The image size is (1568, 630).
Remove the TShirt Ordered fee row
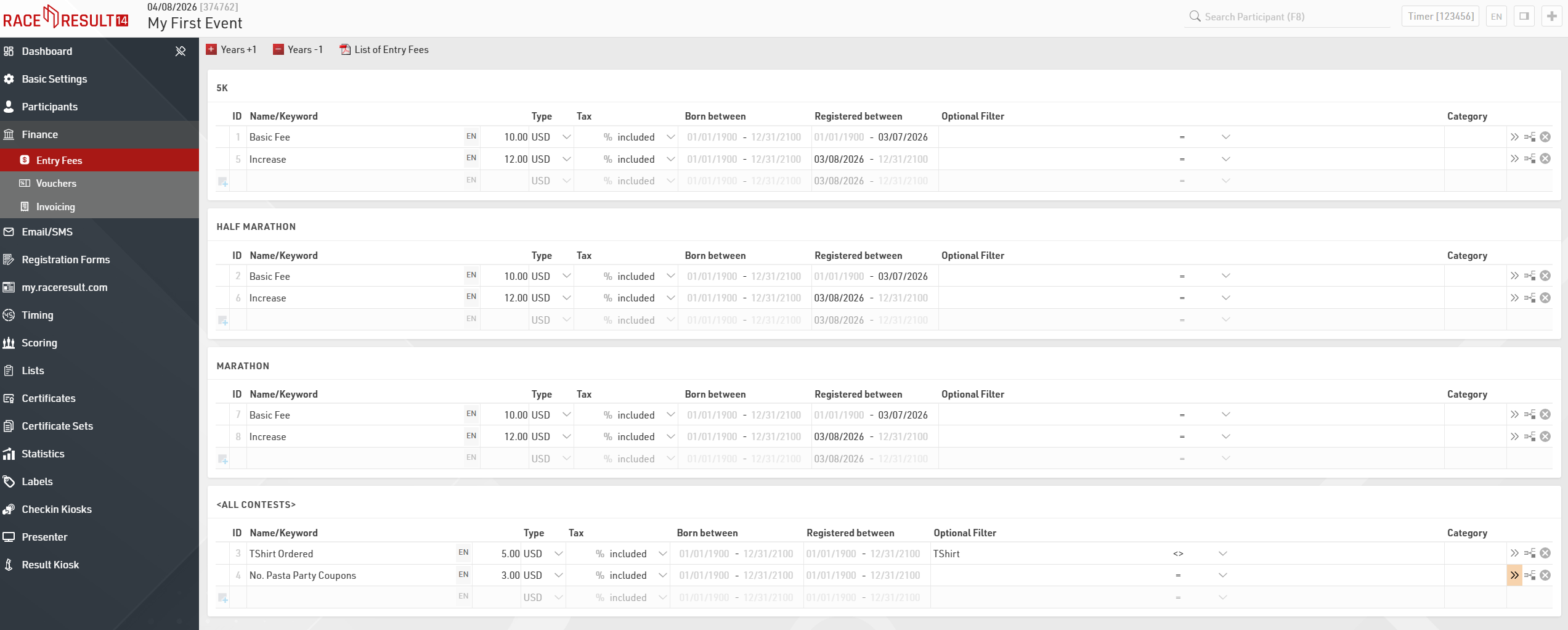[x=1545, y=554]
